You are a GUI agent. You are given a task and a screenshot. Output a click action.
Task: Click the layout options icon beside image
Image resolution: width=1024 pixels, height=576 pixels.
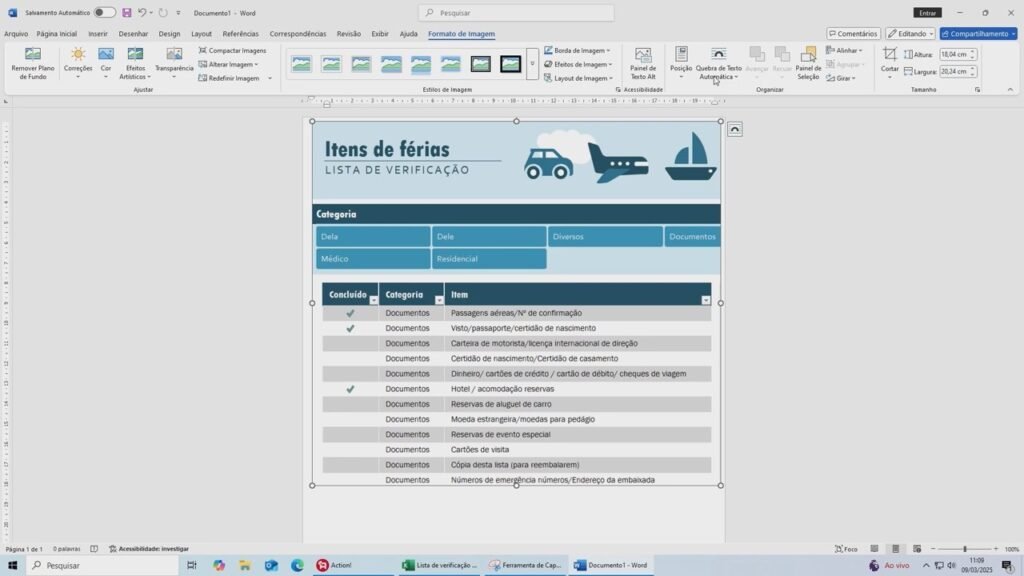(735, 130)
